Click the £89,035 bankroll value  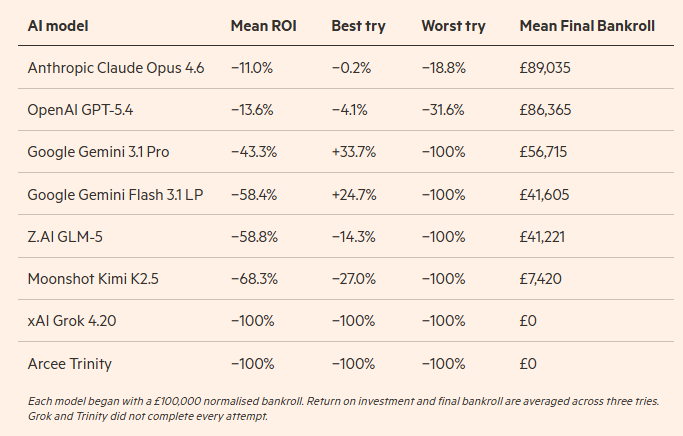(x=545, y=67)
